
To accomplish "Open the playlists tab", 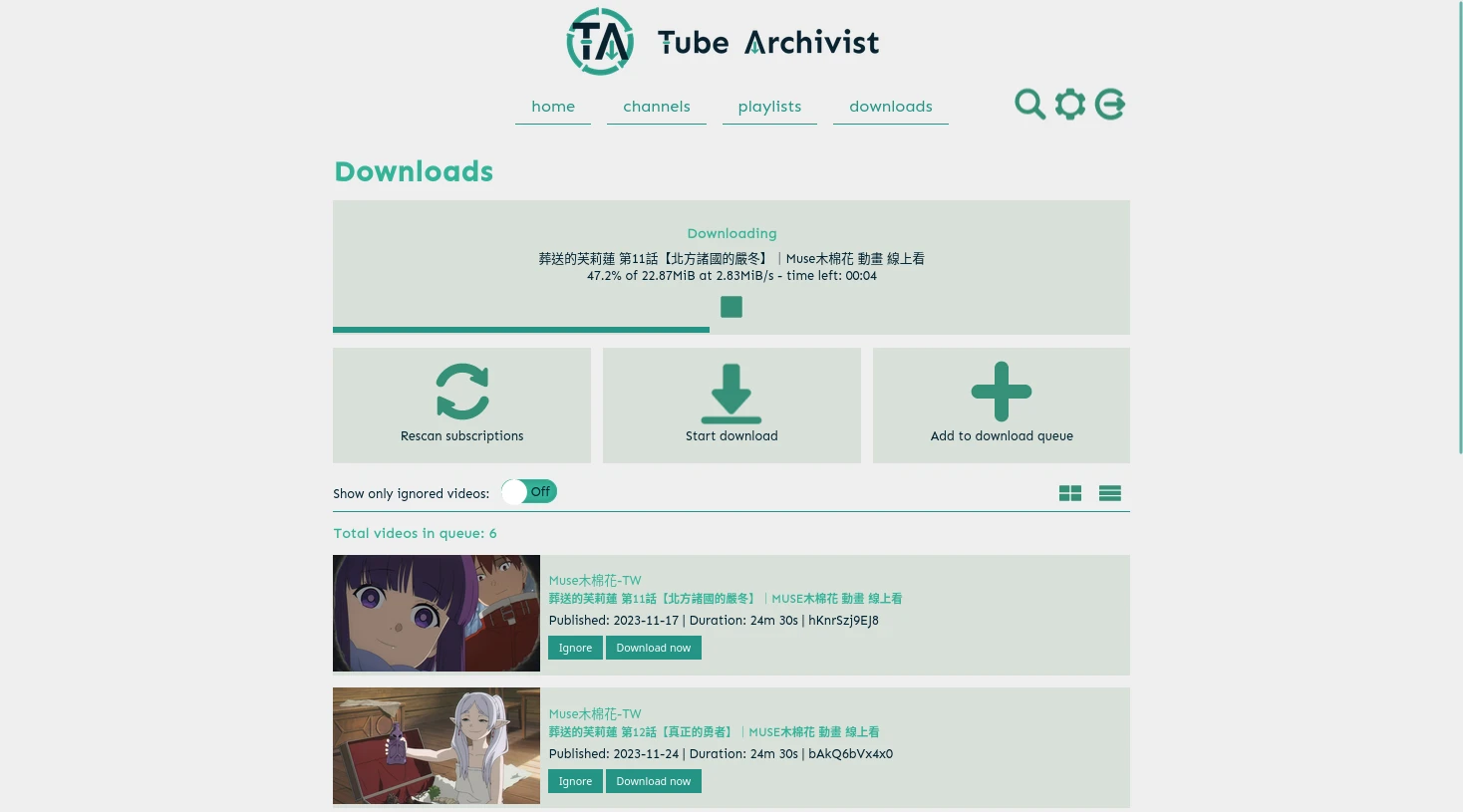I will coord(769,107).
